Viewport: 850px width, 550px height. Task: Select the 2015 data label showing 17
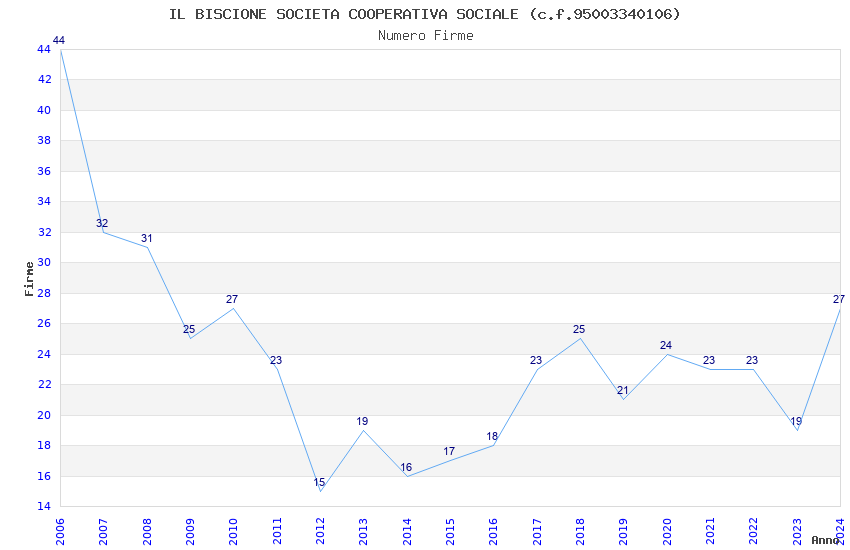449,451
